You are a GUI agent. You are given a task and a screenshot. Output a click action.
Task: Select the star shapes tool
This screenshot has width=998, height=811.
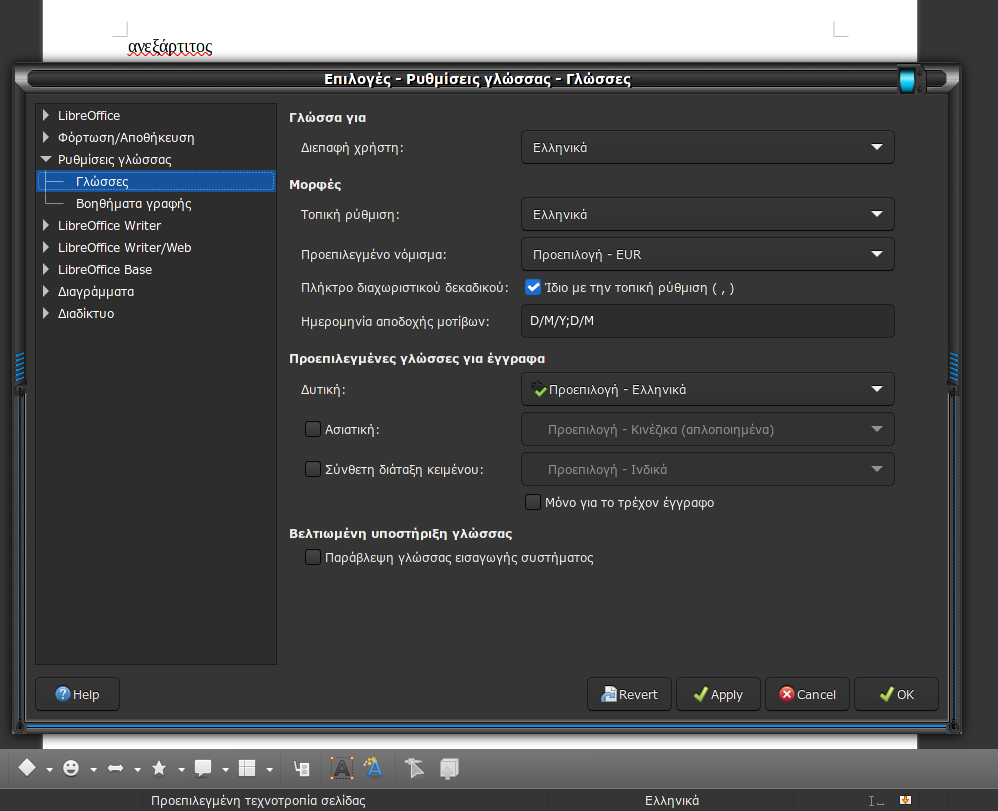pos(159,768)
